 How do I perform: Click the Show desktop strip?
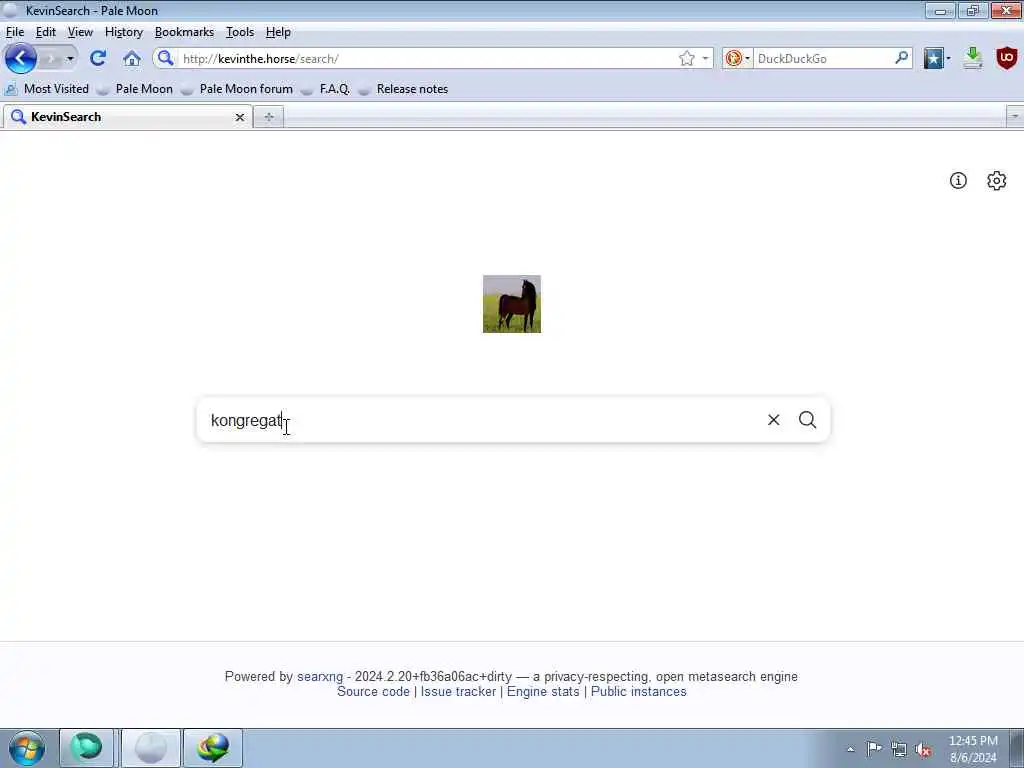point(1017,748)
